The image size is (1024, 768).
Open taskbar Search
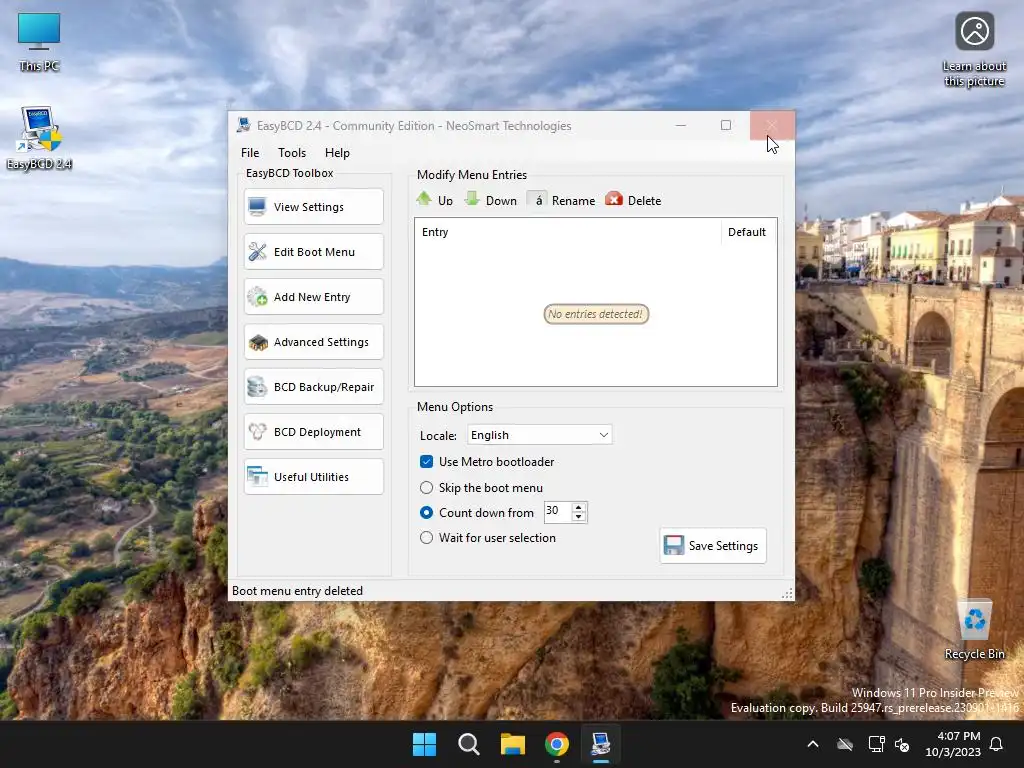(x=469, y=744)
